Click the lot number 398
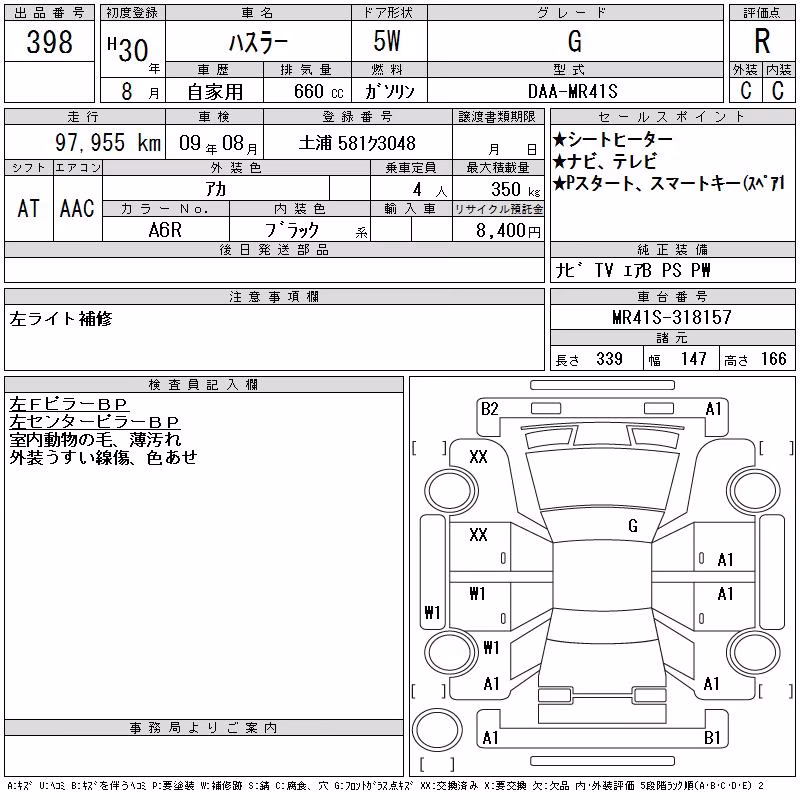The width and height of the screenshot is (800, 800). [49, 42]
